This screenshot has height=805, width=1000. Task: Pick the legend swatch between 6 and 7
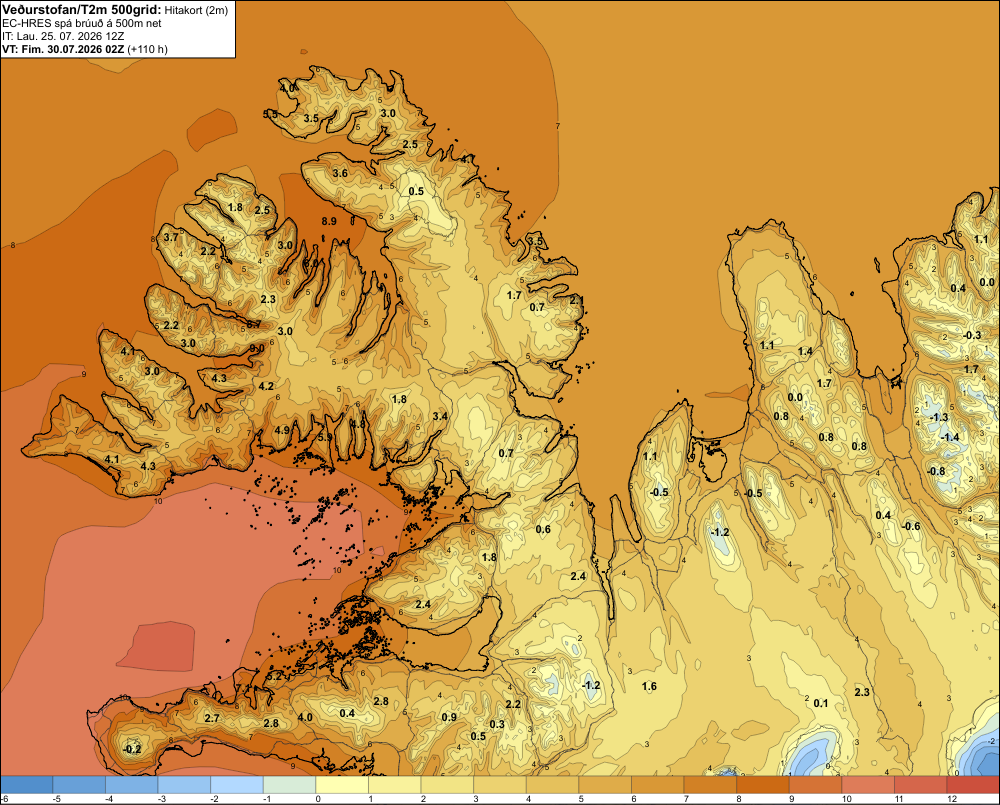(658, 784)
